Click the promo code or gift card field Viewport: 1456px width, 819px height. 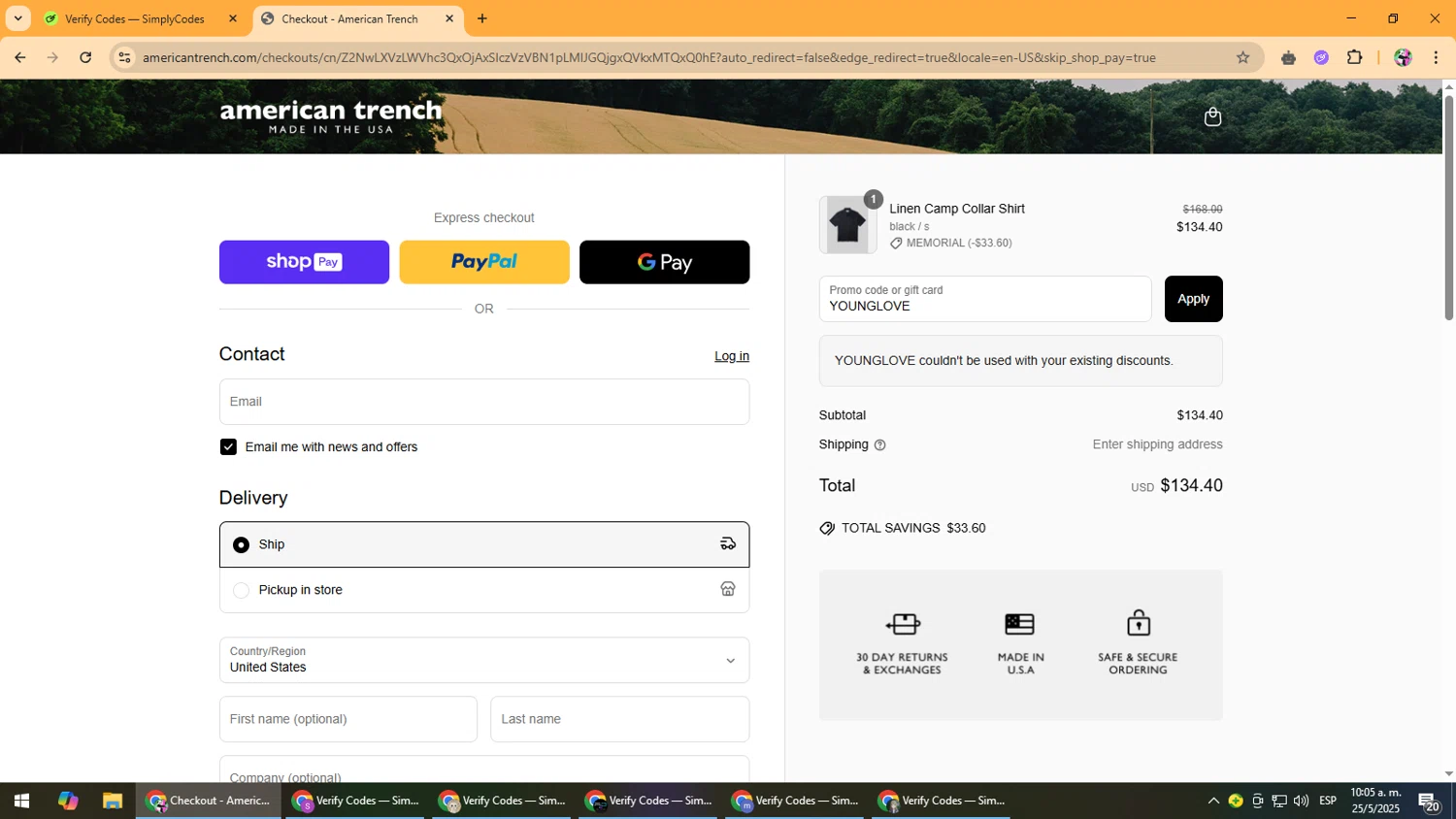click(x=985, y=299)
